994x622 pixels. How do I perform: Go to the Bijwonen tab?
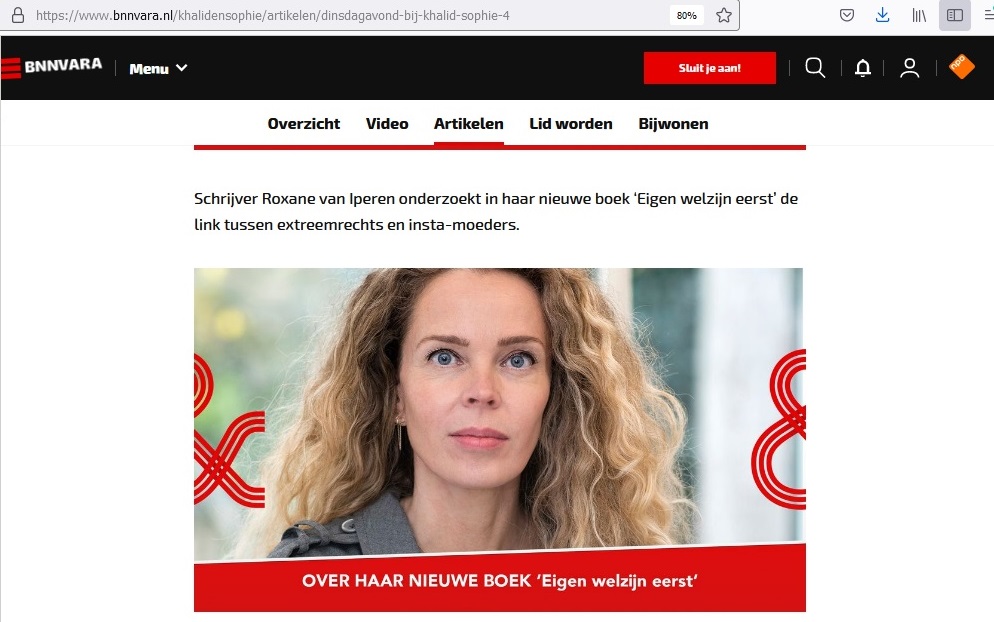673,124
